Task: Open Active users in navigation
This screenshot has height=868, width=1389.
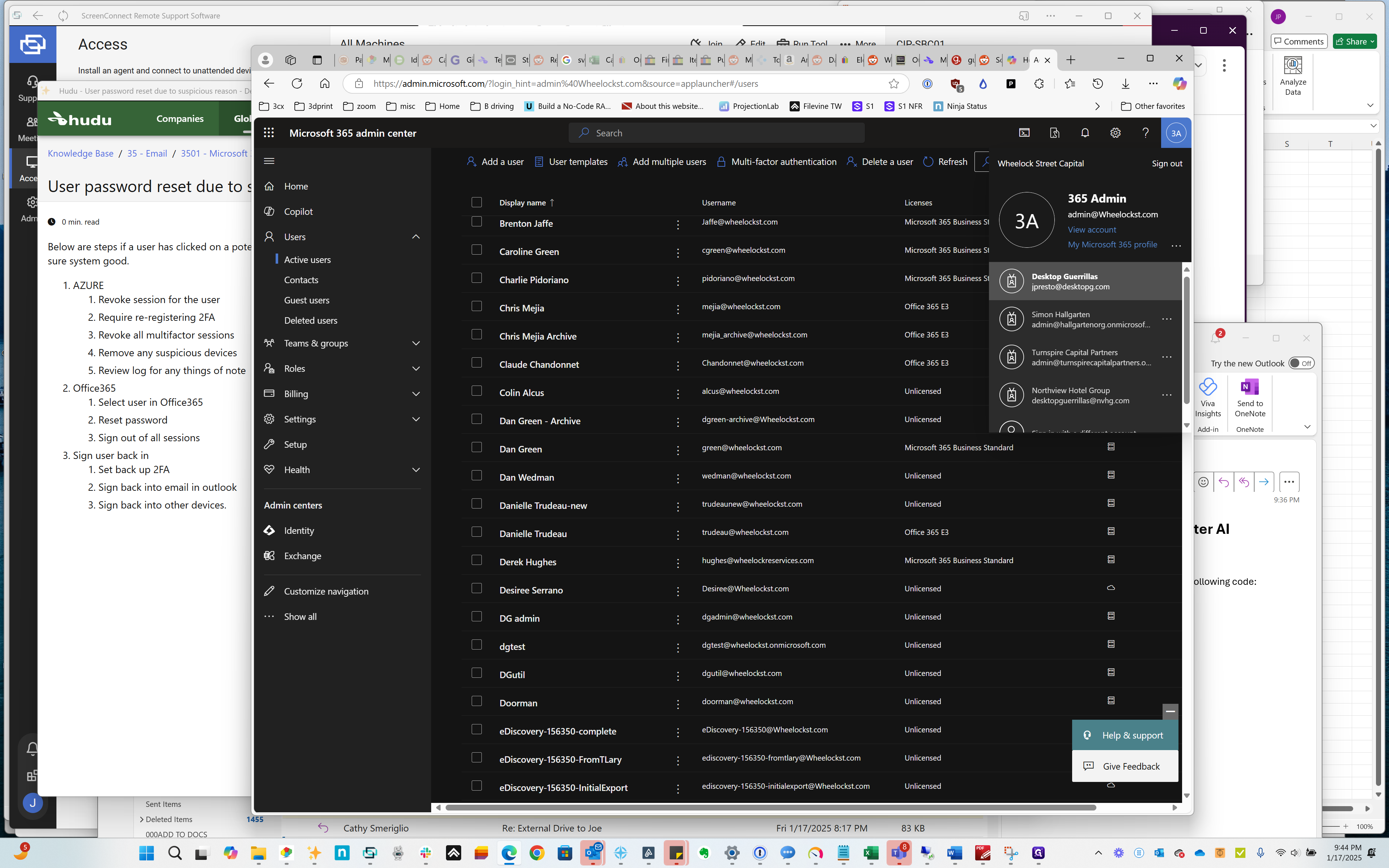Action: coord(307,259)
